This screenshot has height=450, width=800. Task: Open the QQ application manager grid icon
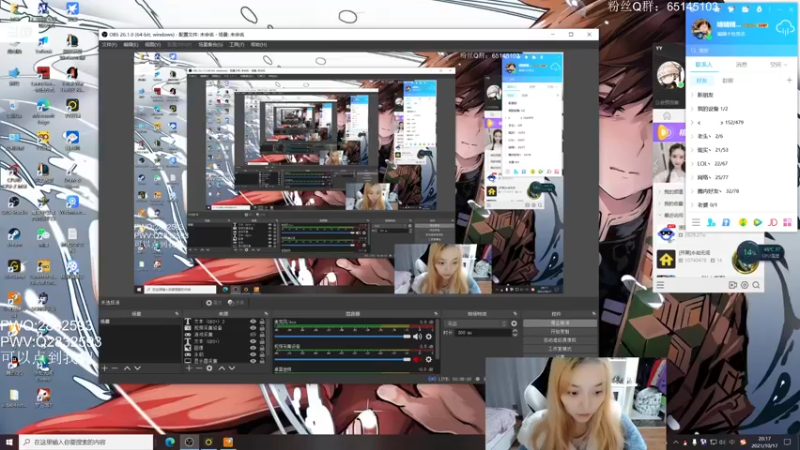(787, 222)
